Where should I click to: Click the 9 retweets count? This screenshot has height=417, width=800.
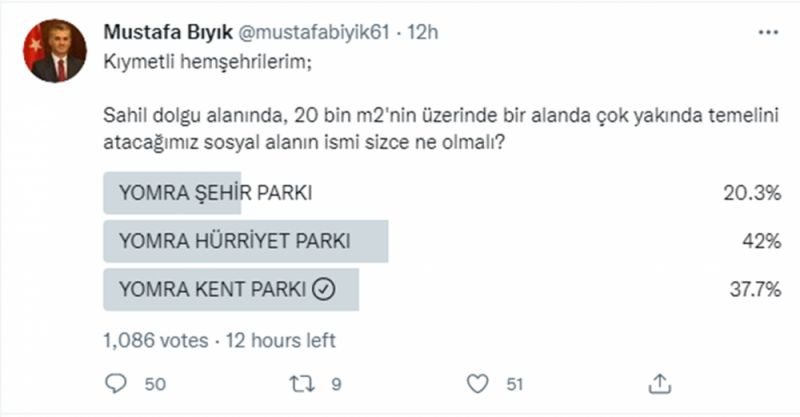pos(337,384)
